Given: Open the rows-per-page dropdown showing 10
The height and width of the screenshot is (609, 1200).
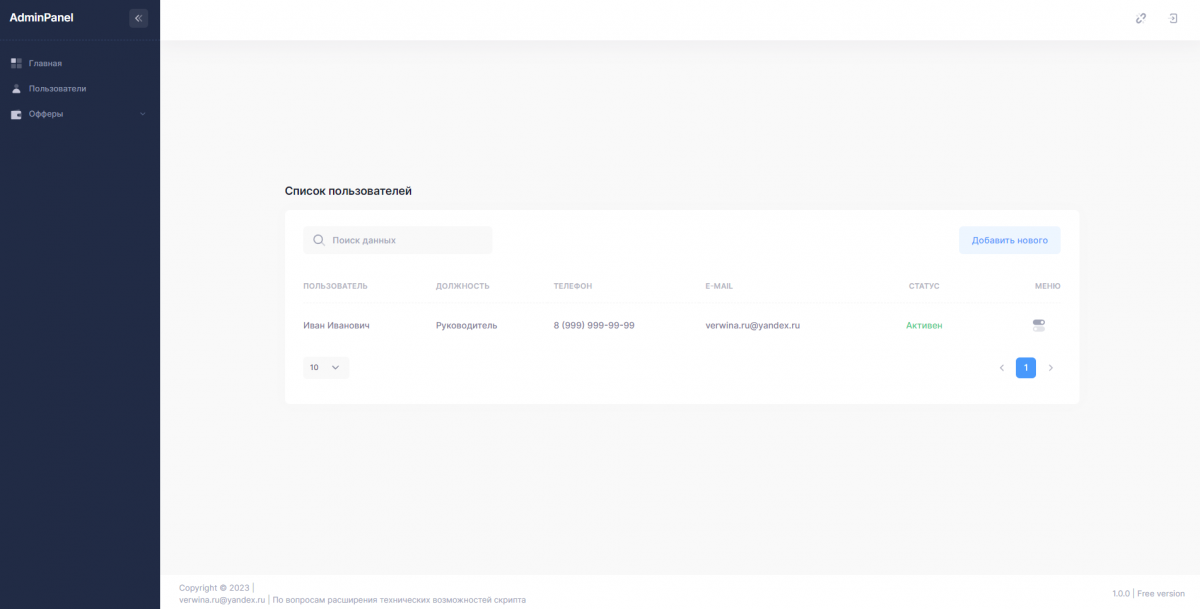Looking at the screenshot, I should click(x=325, y=367).
